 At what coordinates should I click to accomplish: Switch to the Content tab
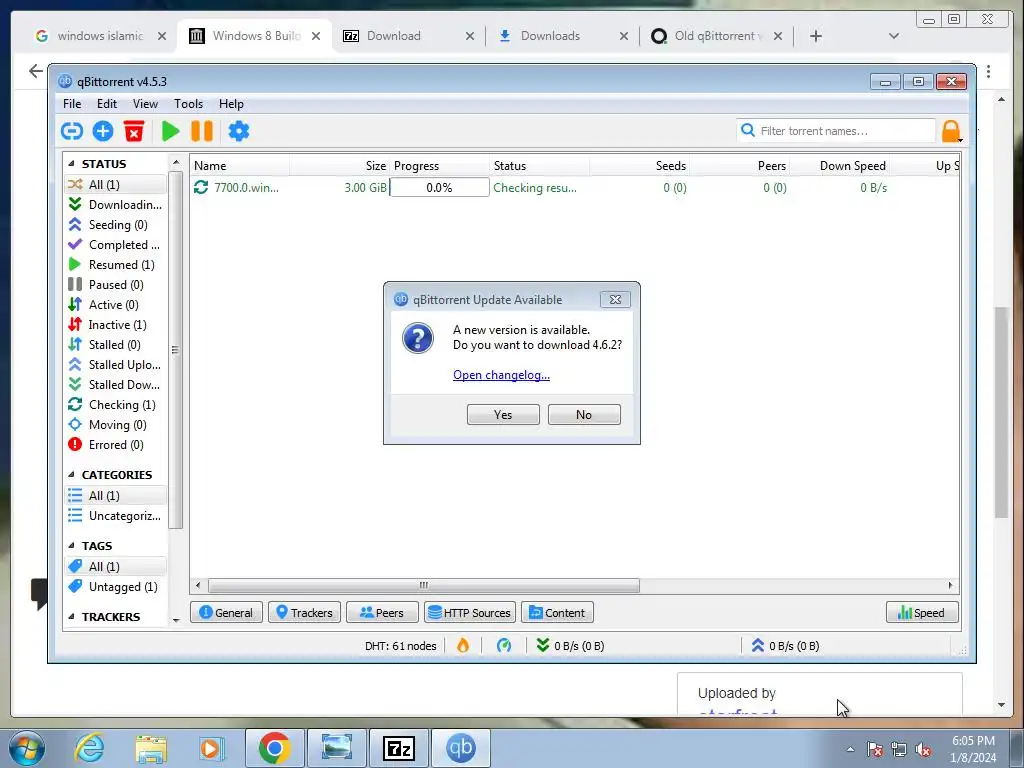[557, 613]
